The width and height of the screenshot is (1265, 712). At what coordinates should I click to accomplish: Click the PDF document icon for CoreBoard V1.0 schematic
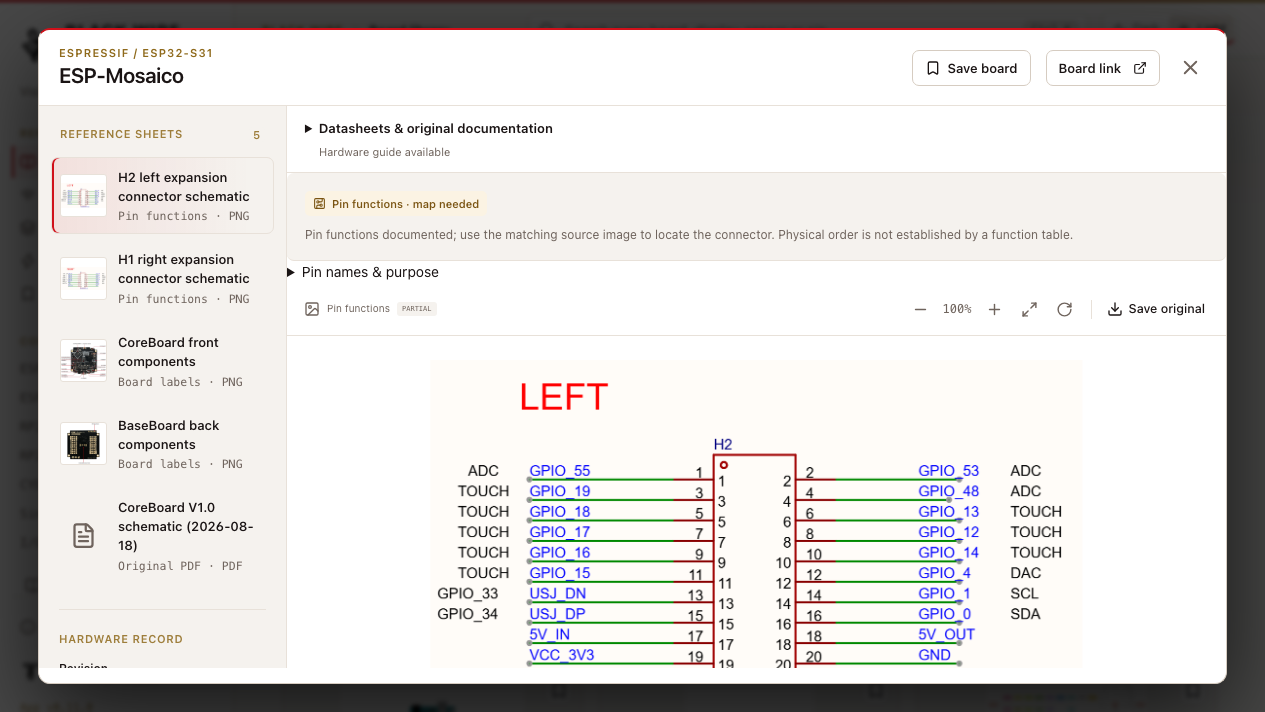tap(84, 536)
